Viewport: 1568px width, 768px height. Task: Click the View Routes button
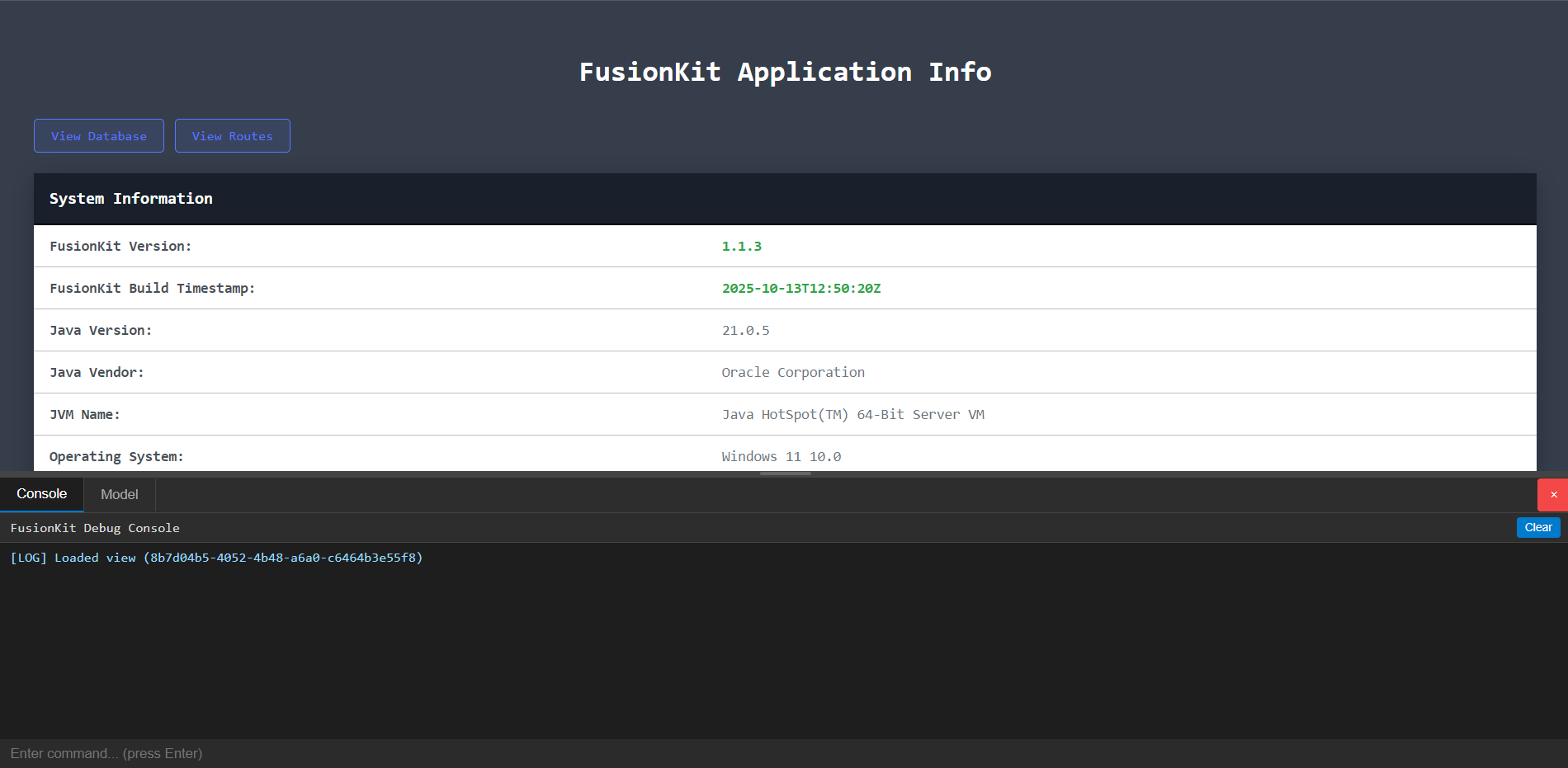pos(233,136)
